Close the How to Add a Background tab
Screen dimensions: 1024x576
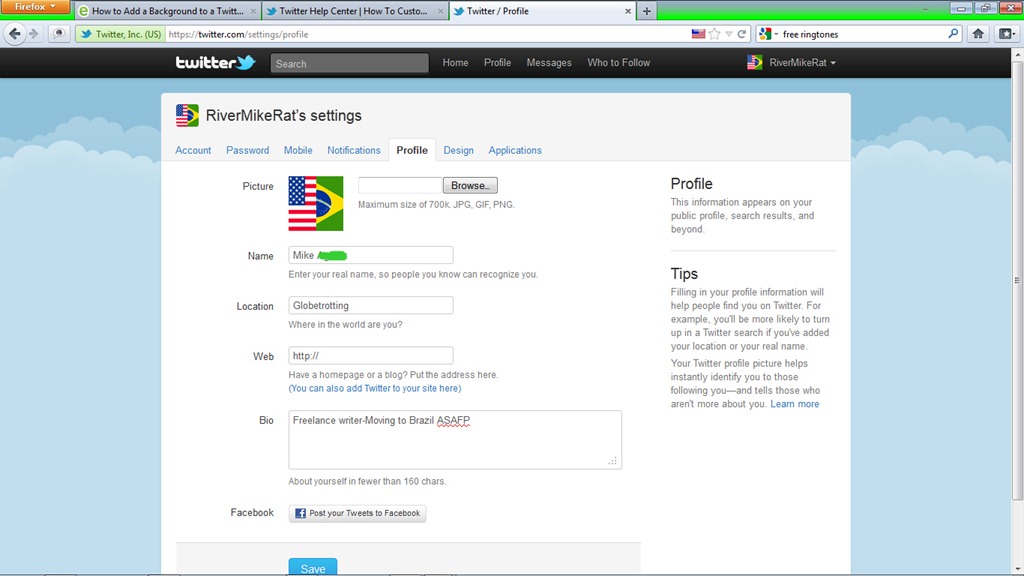253,11
